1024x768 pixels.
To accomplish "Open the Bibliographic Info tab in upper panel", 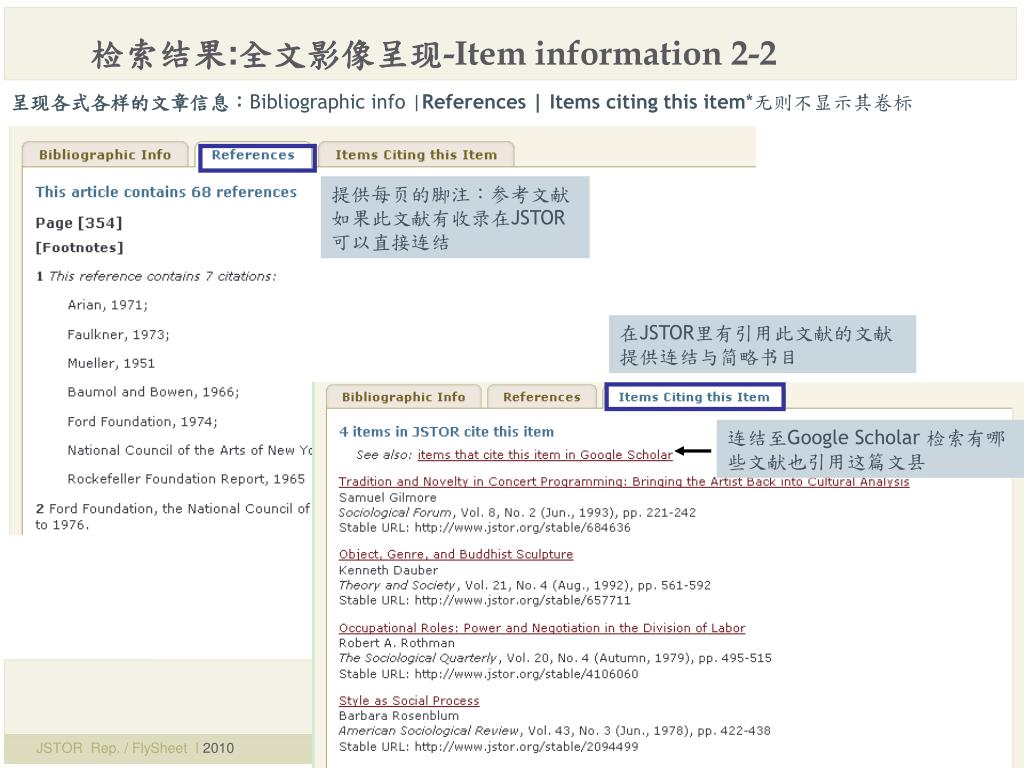I will (x=105, y=155).
